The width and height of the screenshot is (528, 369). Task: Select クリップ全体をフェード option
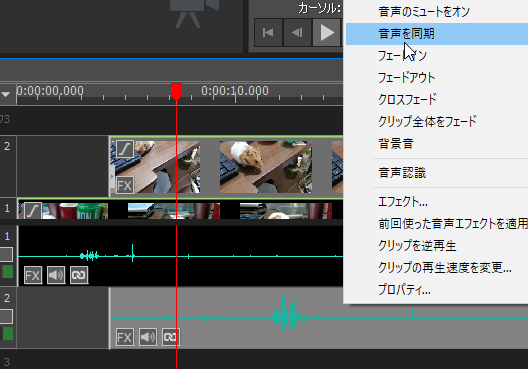[x=437, y=121]
